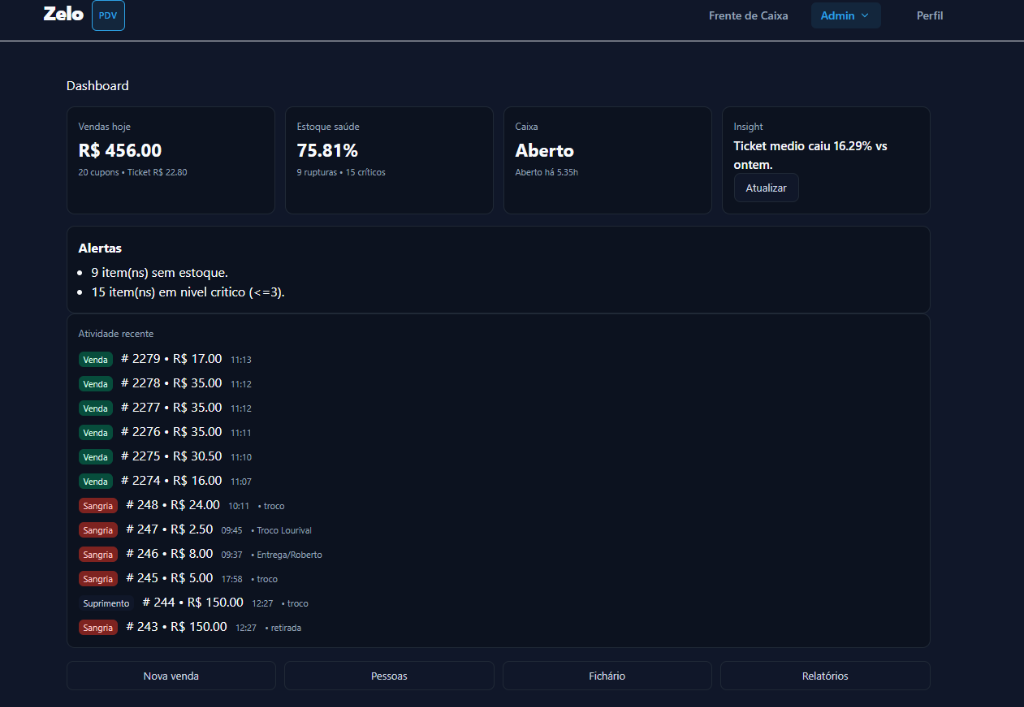This screenshot has width=1024, height=707.
Task: Open the Admin dropdown in the top bar
Action: pyautogui.click(x=845, y=15)
